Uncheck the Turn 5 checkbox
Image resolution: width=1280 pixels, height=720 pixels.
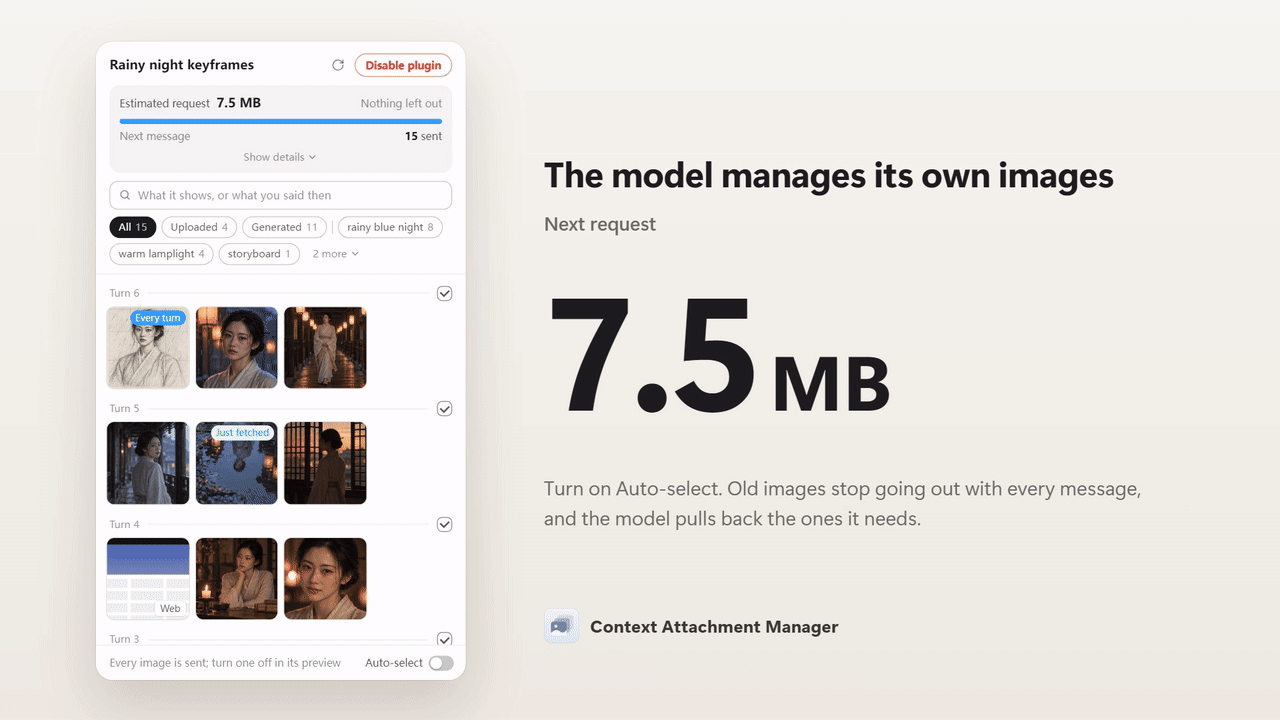coord(445,408)
